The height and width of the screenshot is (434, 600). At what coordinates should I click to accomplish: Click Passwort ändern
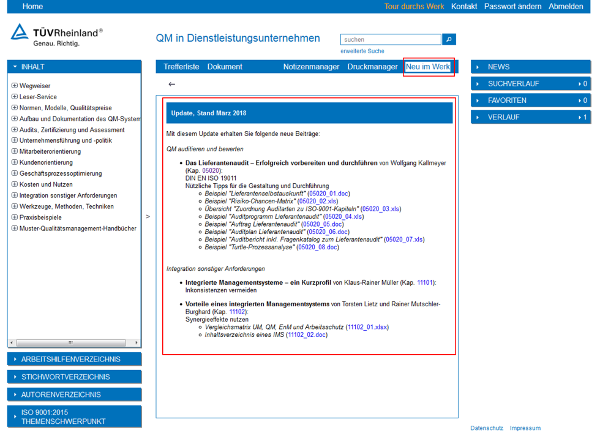[513, 6]
